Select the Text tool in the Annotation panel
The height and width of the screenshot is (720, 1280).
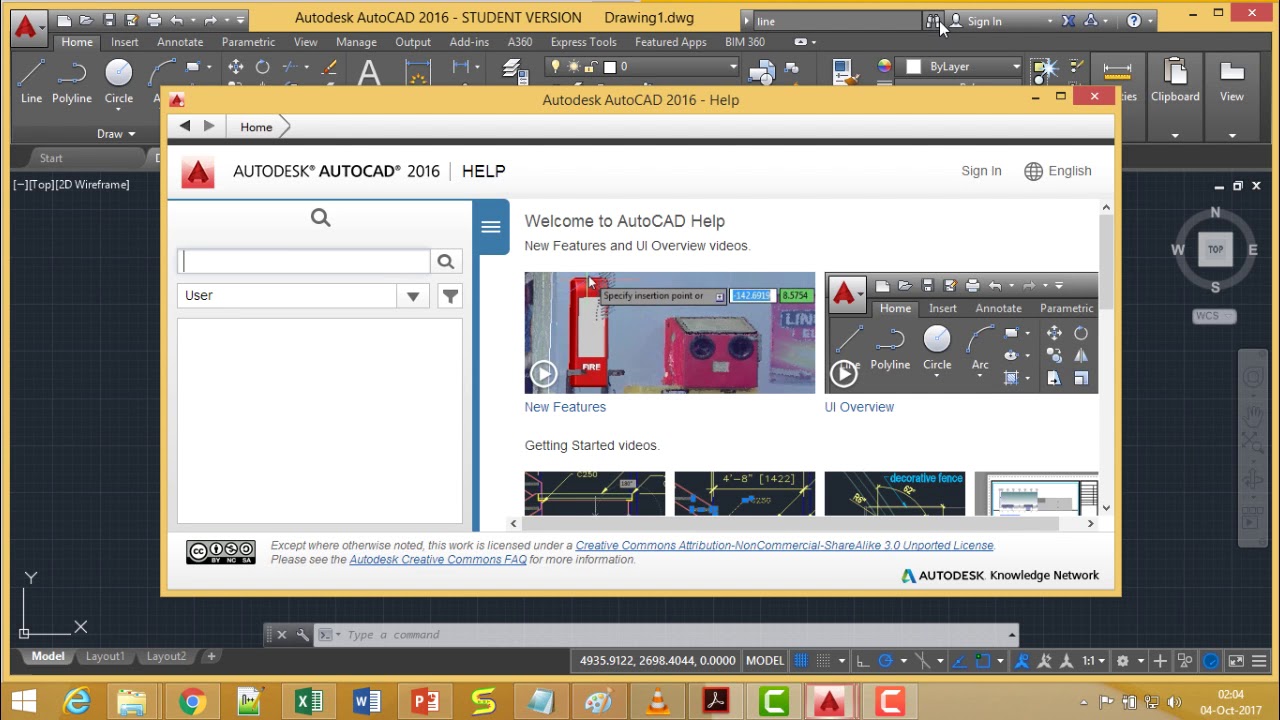369,74
